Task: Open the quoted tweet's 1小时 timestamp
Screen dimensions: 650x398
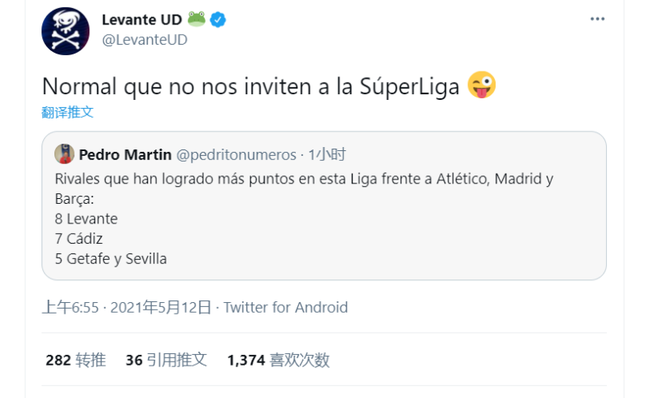Action: point(327,155)
